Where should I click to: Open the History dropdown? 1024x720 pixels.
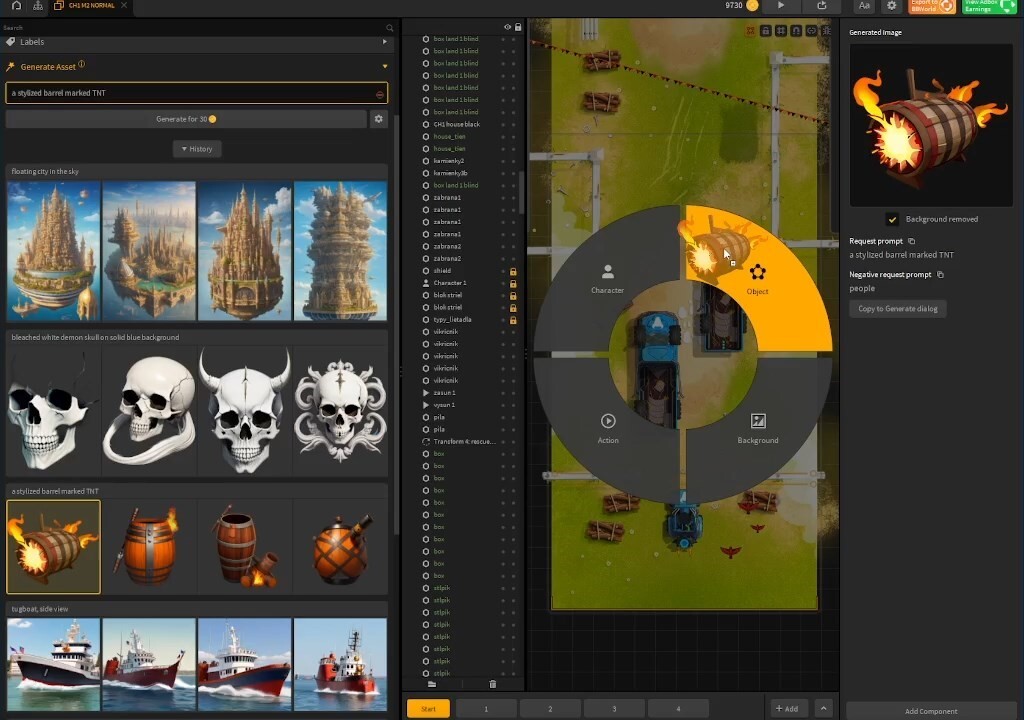coord(196,149)
